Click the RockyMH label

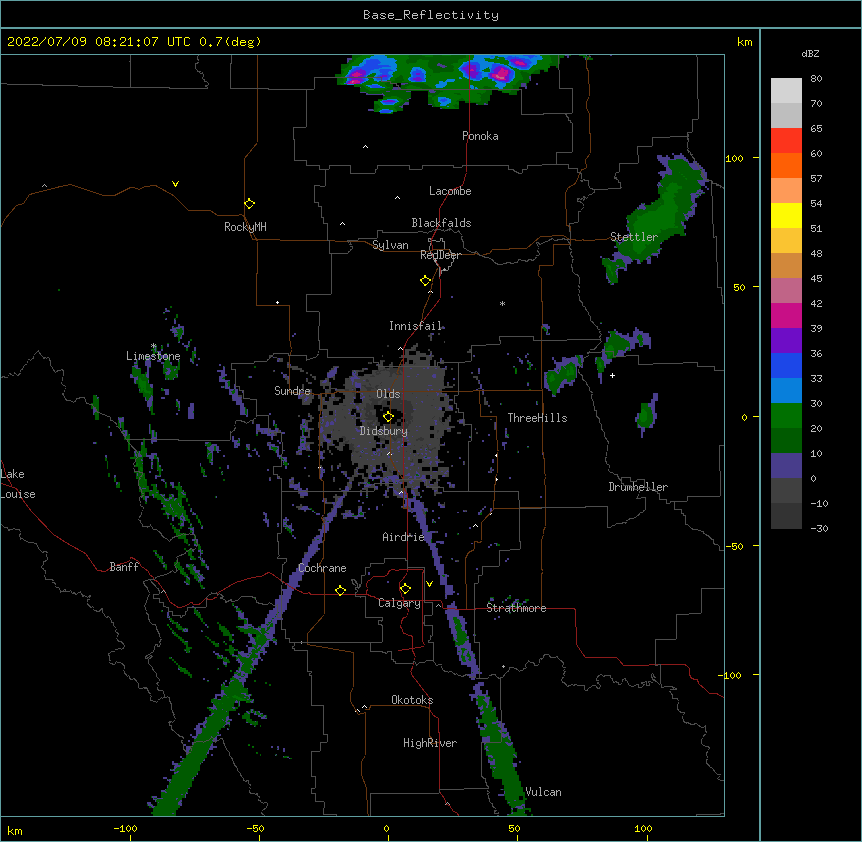[245, 227]
